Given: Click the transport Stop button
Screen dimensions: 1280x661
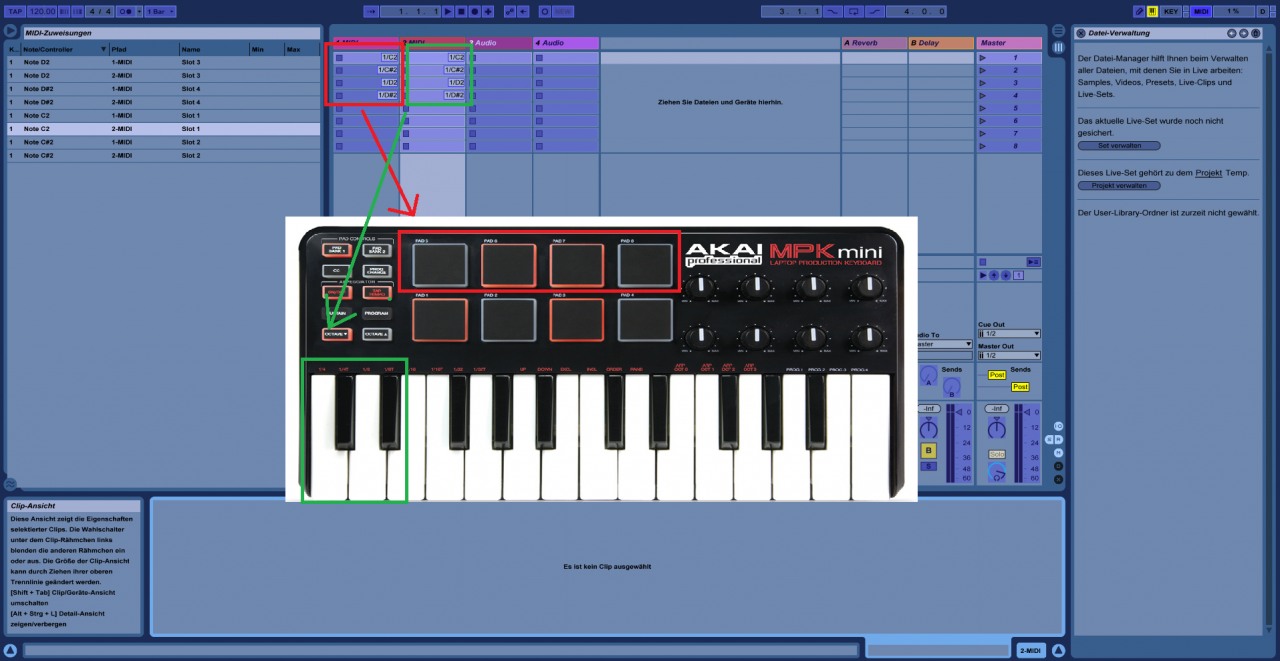Looking at the screenshot, I should [462, 11].
